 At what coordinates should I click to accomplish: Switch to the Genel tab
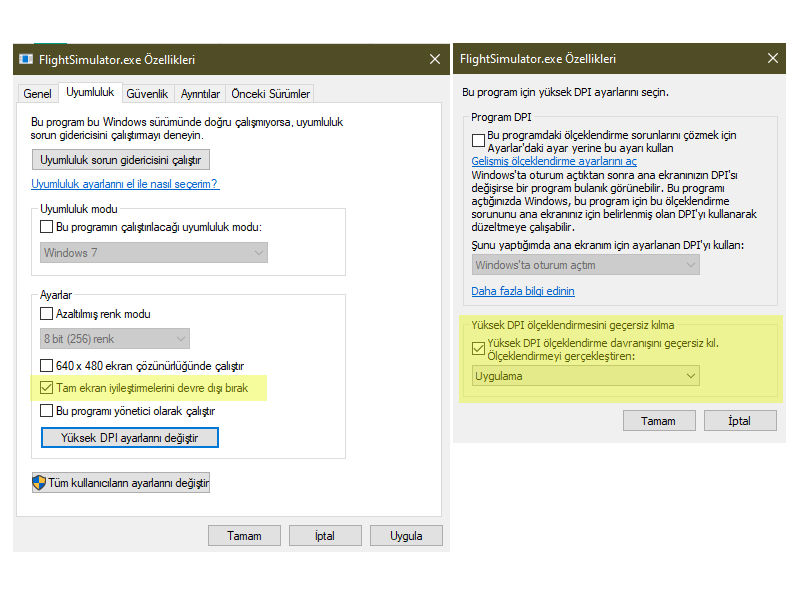click(37, 94)
